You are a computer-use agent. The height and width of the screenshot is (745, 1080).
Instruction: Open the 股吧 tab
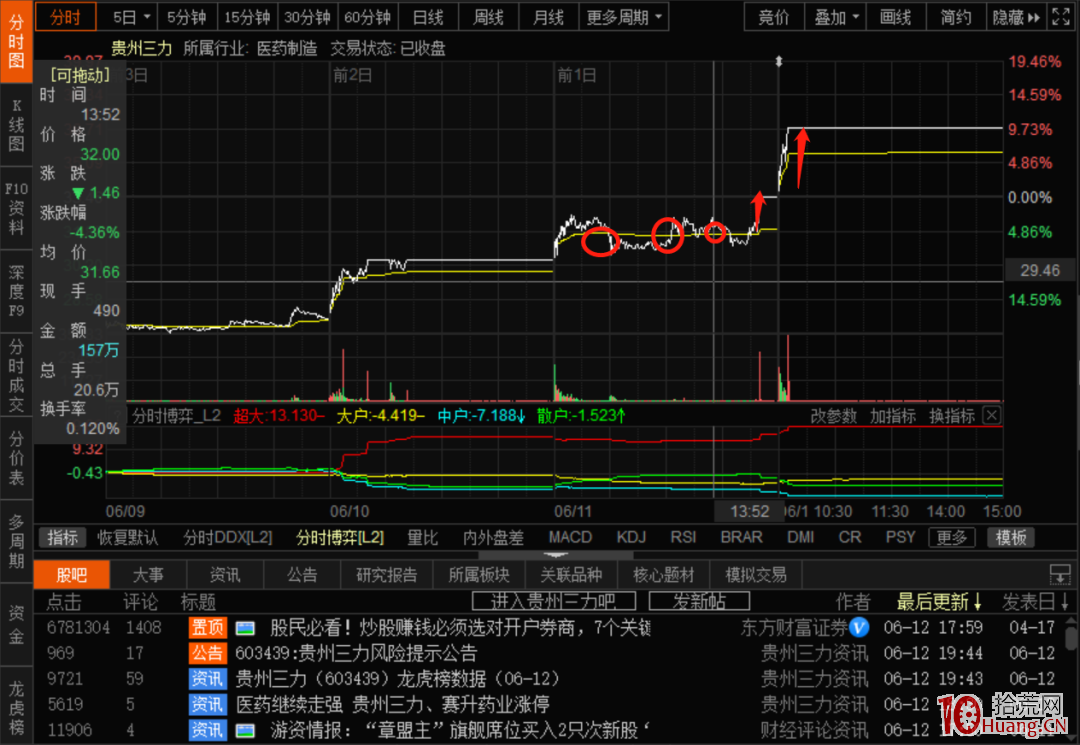[x=72, y=575]
